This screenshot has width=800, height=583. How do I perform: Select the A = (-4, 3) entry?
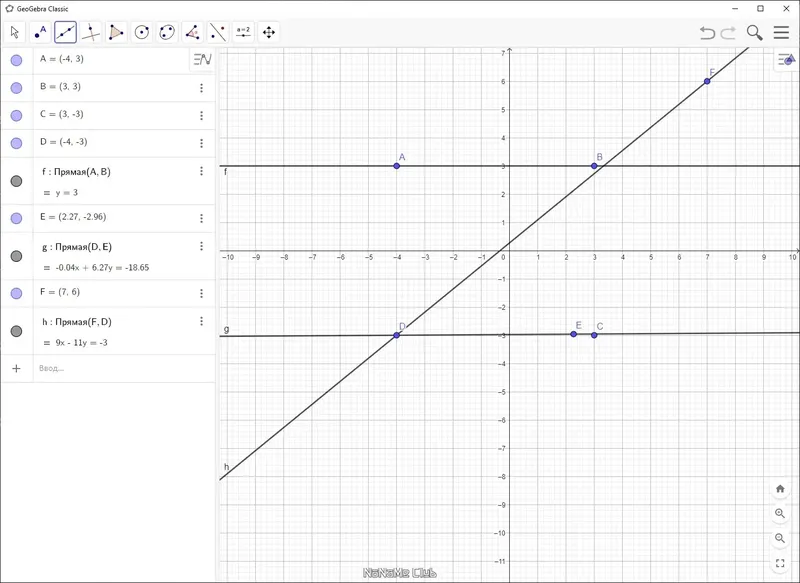(62, 59)
